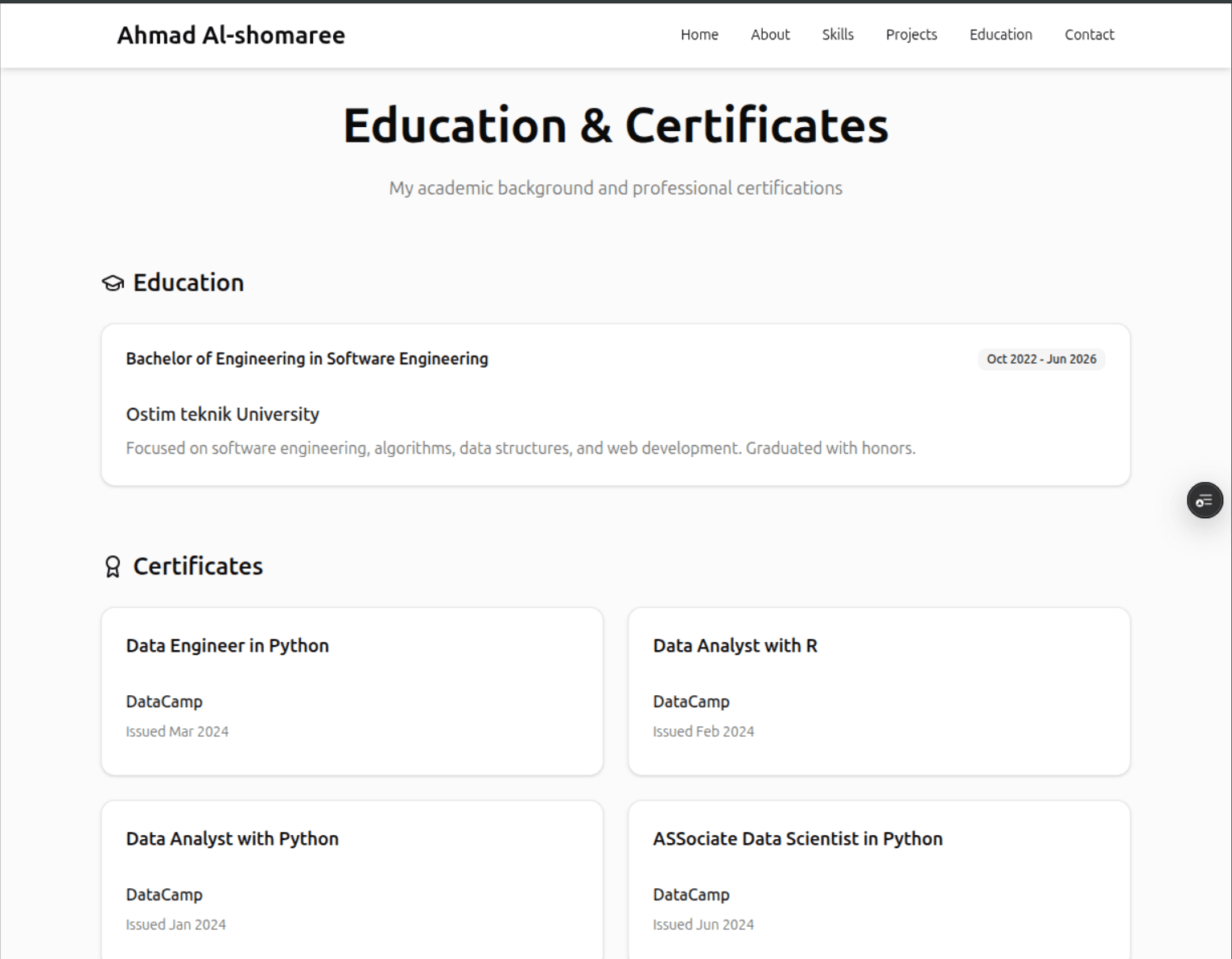The image size is (1232, 959).
Task: Select the Bachelor of Engineering degree card title
Action: click(307, 359)
